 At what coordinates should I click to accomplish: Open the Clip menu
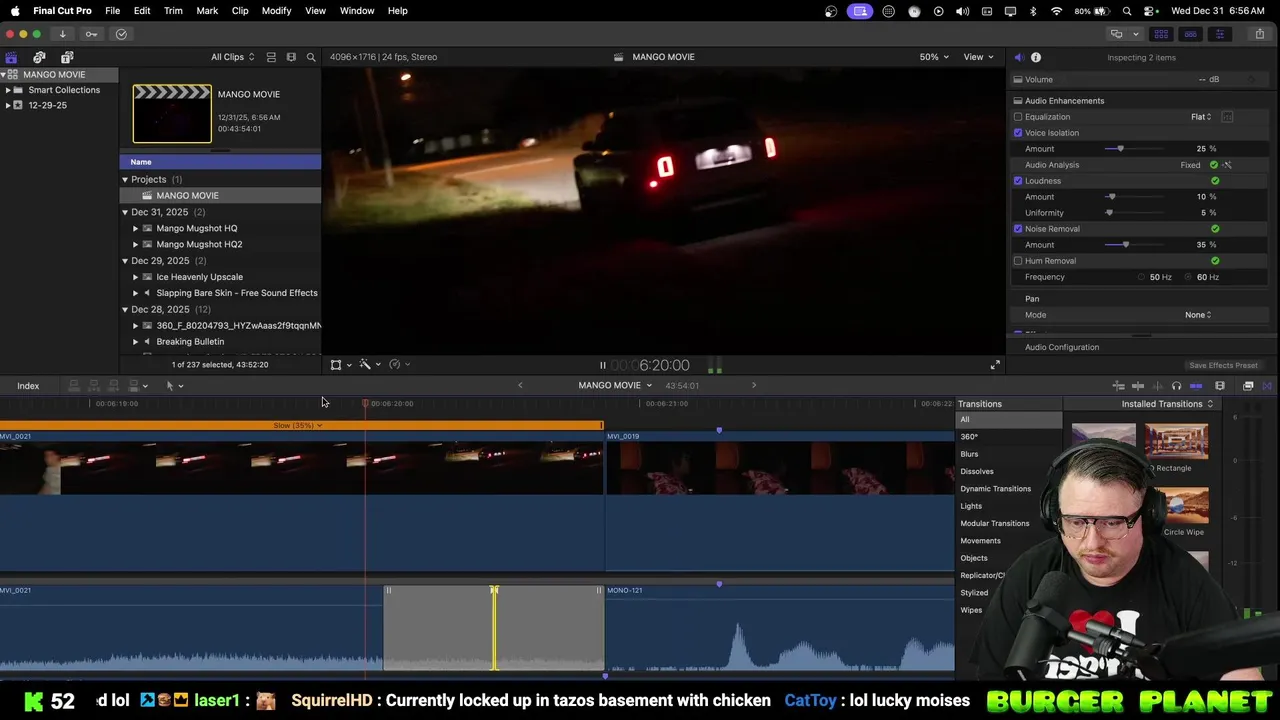click(x=240, y=10)
